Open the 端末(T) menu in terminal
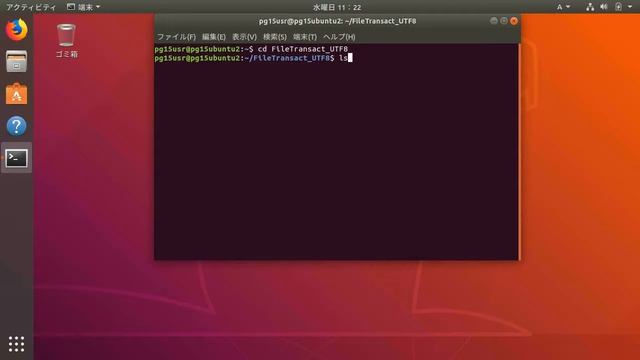The height and width of the screenshot is (360, 640). point(305,37)
